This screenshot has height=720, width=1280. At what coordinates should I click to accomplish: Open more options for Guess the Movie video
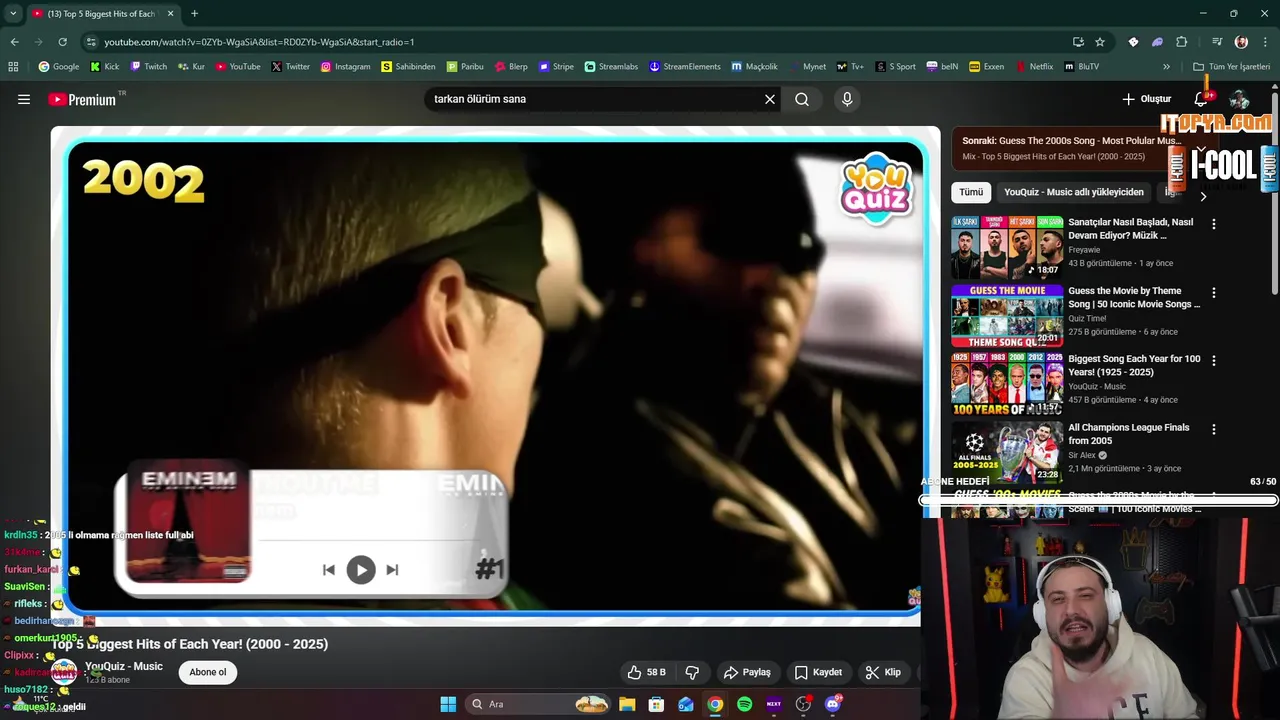click(1214, 293)
